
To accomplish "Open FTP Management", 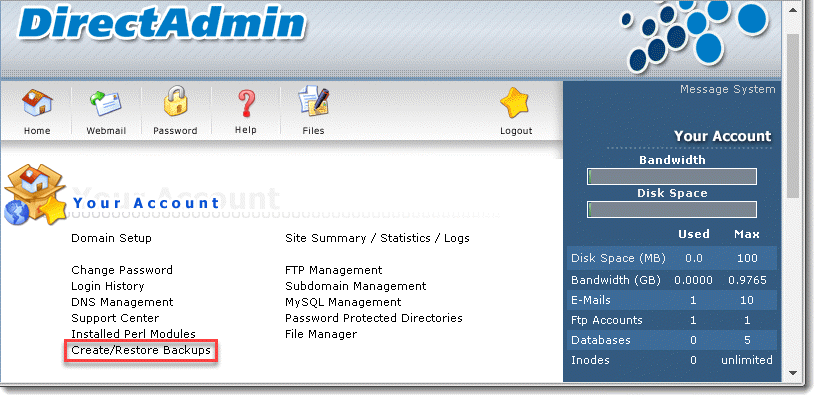I will click(x=334, y=270).
